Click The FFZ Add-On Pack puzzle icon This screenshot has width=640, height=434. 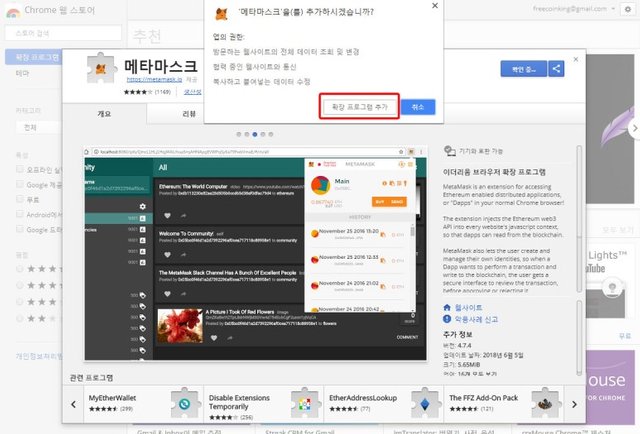tap(546, 403)
